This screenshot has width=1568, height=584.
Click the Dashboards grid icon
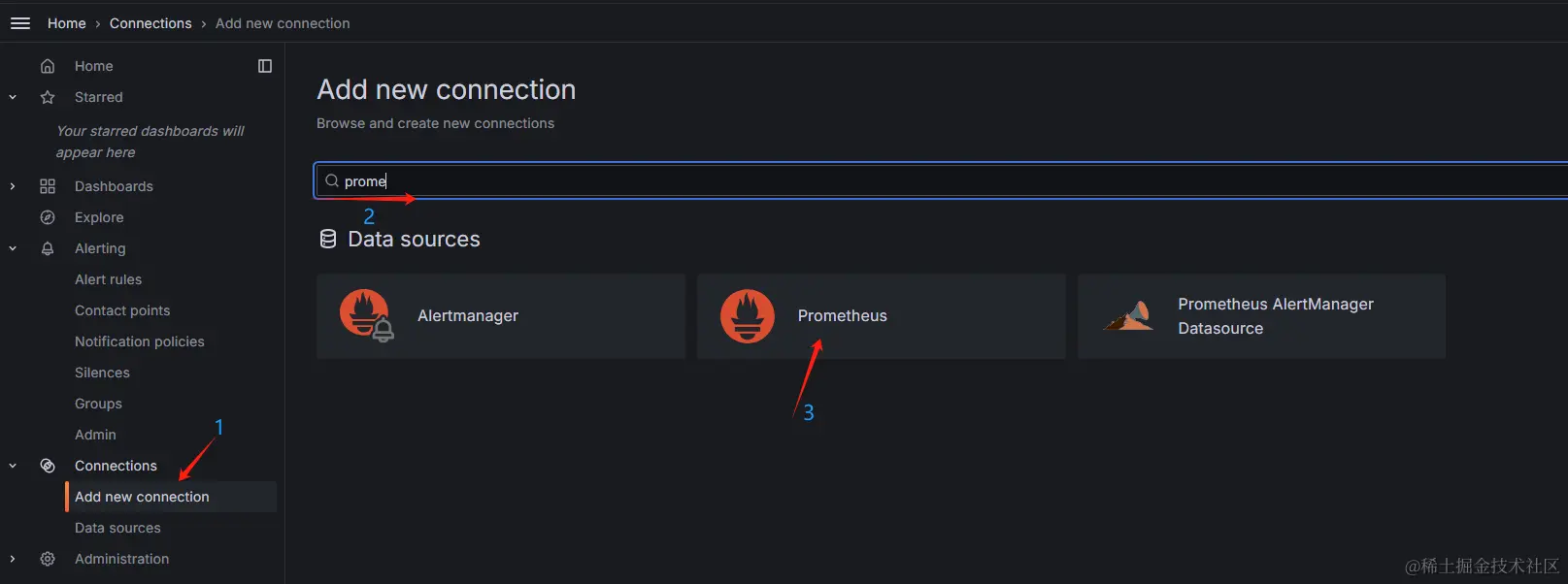click(48, 186)
